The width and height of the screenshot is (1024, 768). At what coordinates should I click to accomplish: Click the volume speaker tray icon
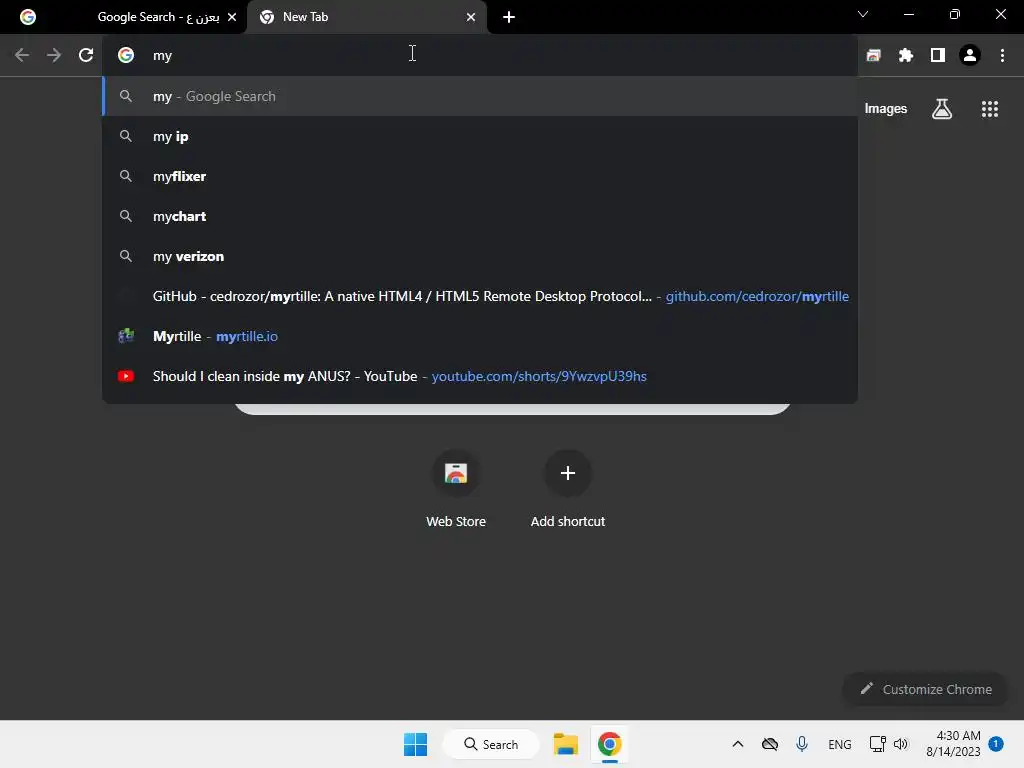(x=901, y=744)
